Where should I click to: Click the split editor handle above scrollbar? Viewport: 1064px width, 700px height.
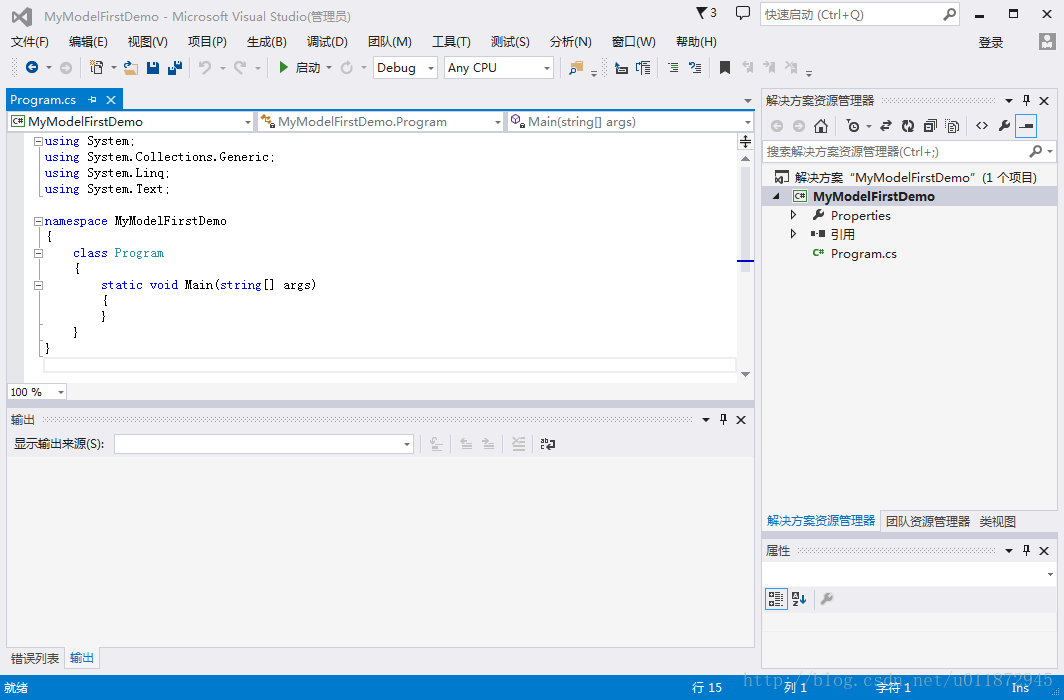coord(745,141)
